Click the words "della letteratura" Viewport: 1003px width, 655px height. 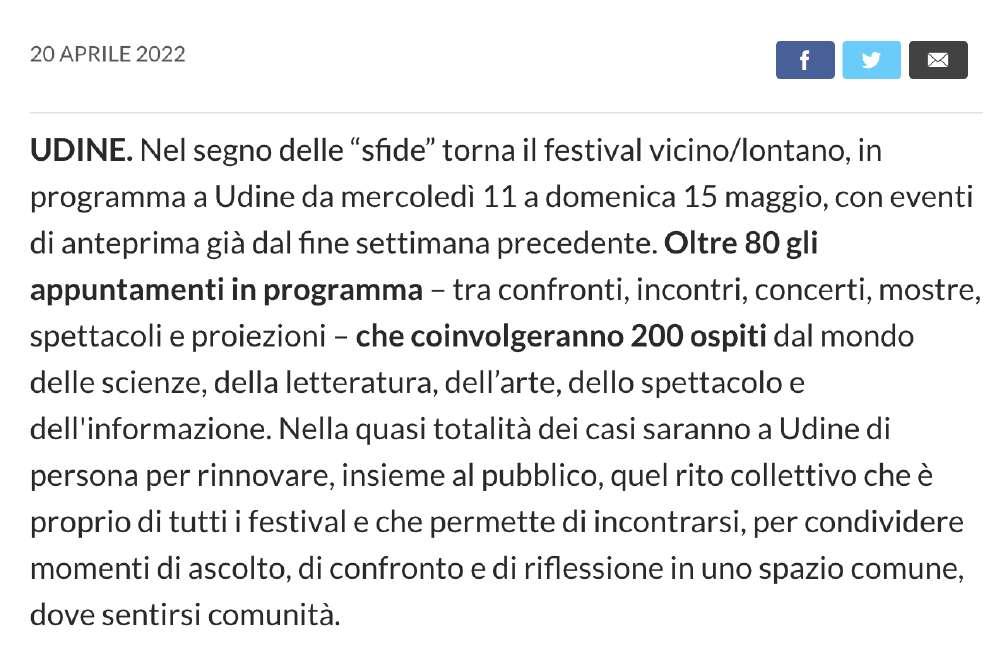pos(324,384)
